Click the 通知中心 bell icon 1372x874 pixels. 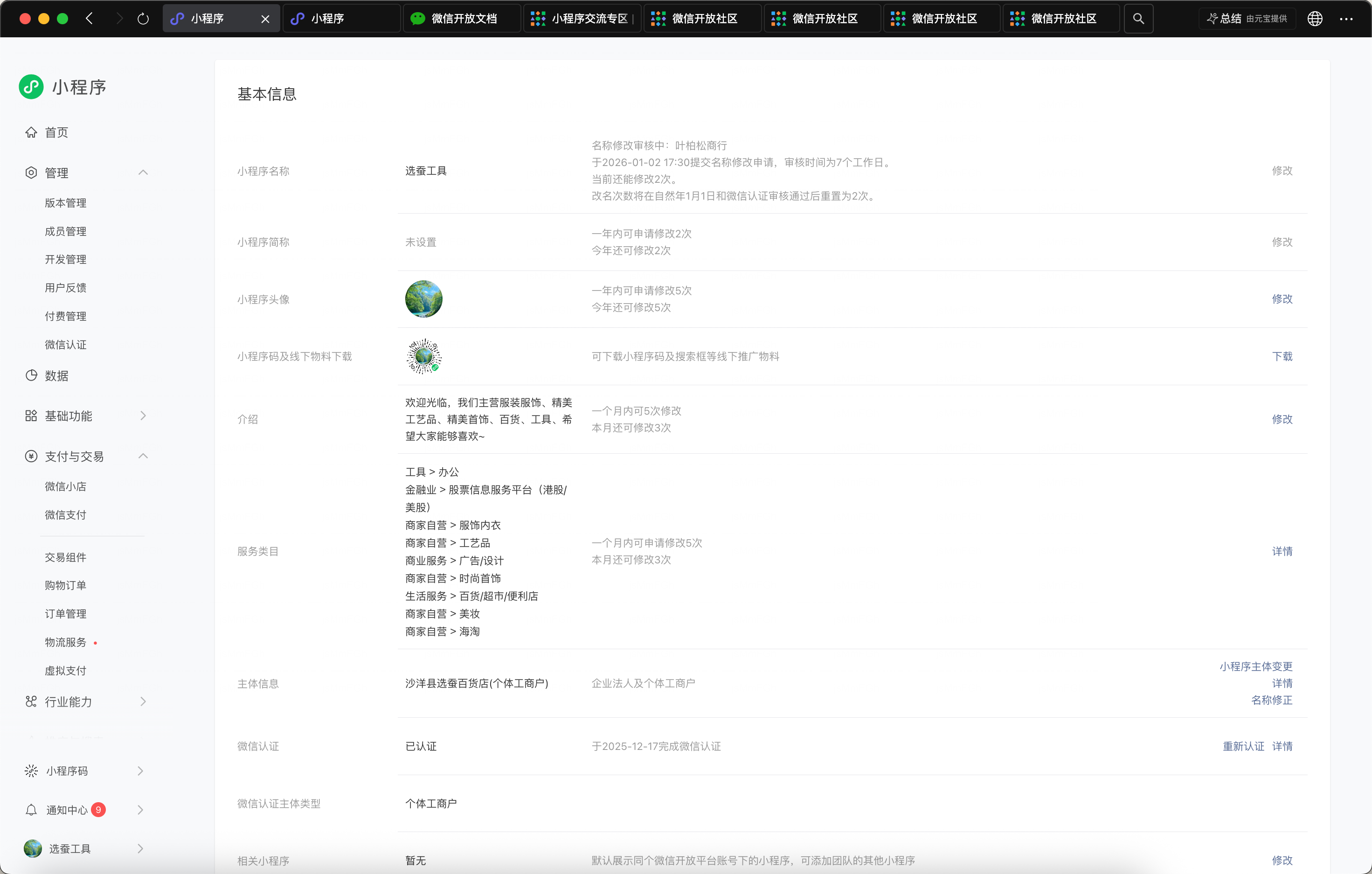tap(31, 810)
